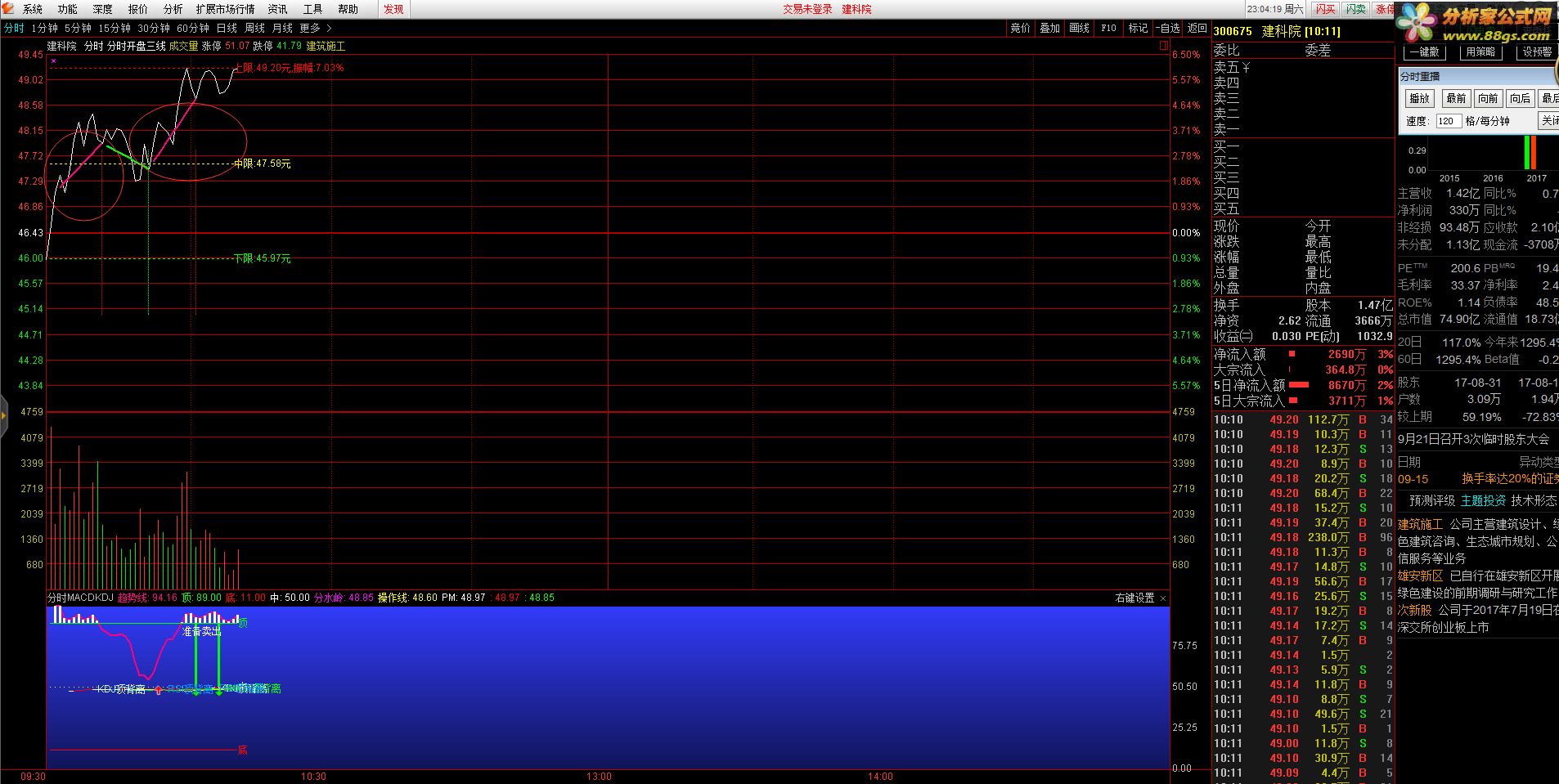The height and width of the screenshot is (784, 1559).
Task: Toggle -自选 watchlist membership
Action: click(x=1167, y=28)
